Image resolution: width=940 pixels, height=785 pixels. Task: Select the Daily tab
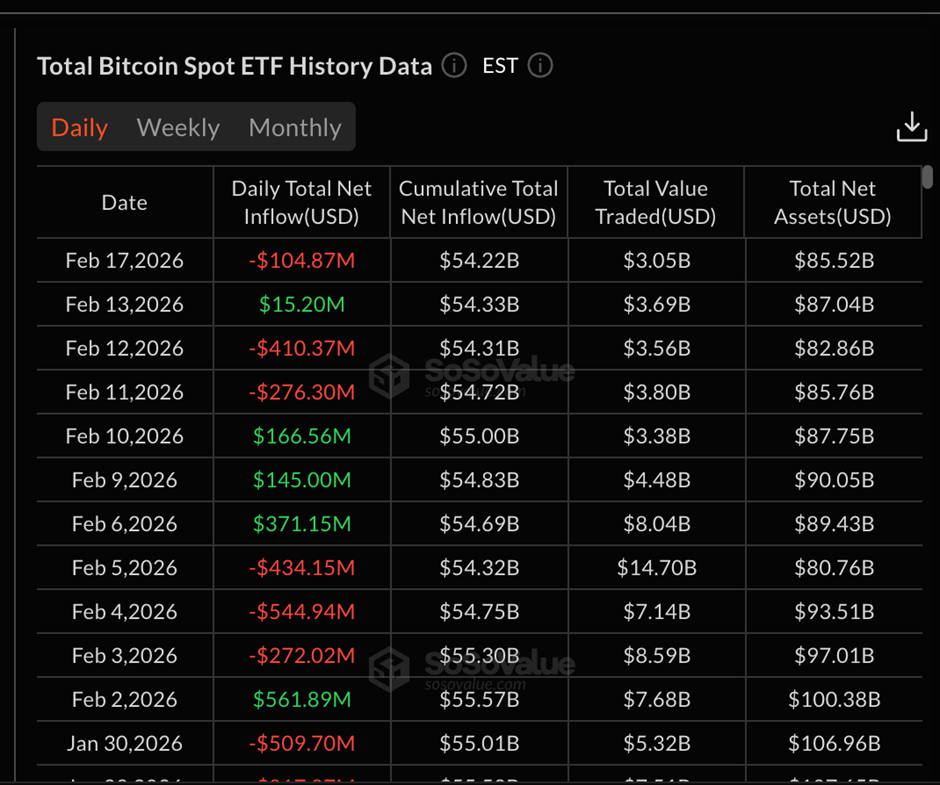tap(80, 128)
